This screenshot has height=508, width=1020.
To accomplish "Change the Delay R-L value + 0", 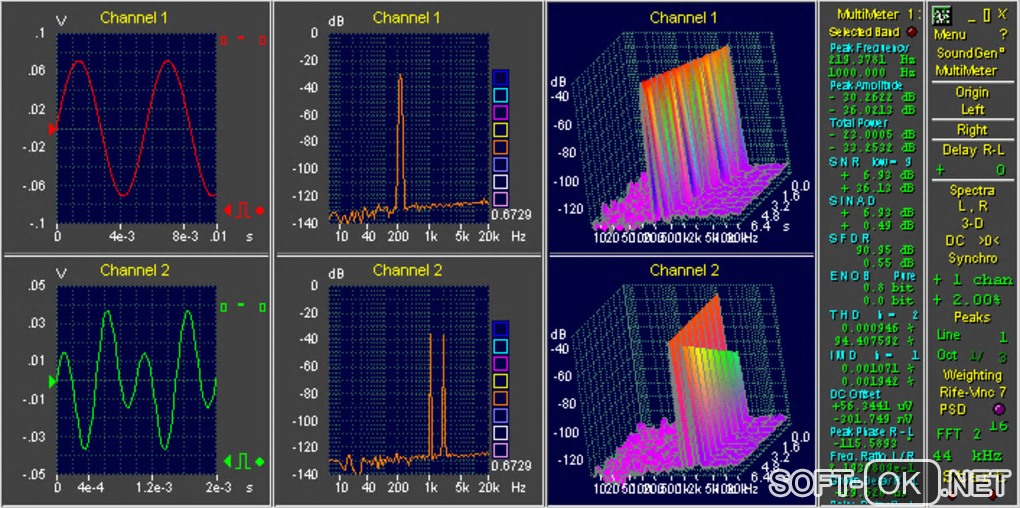I will tap(971, 170).
